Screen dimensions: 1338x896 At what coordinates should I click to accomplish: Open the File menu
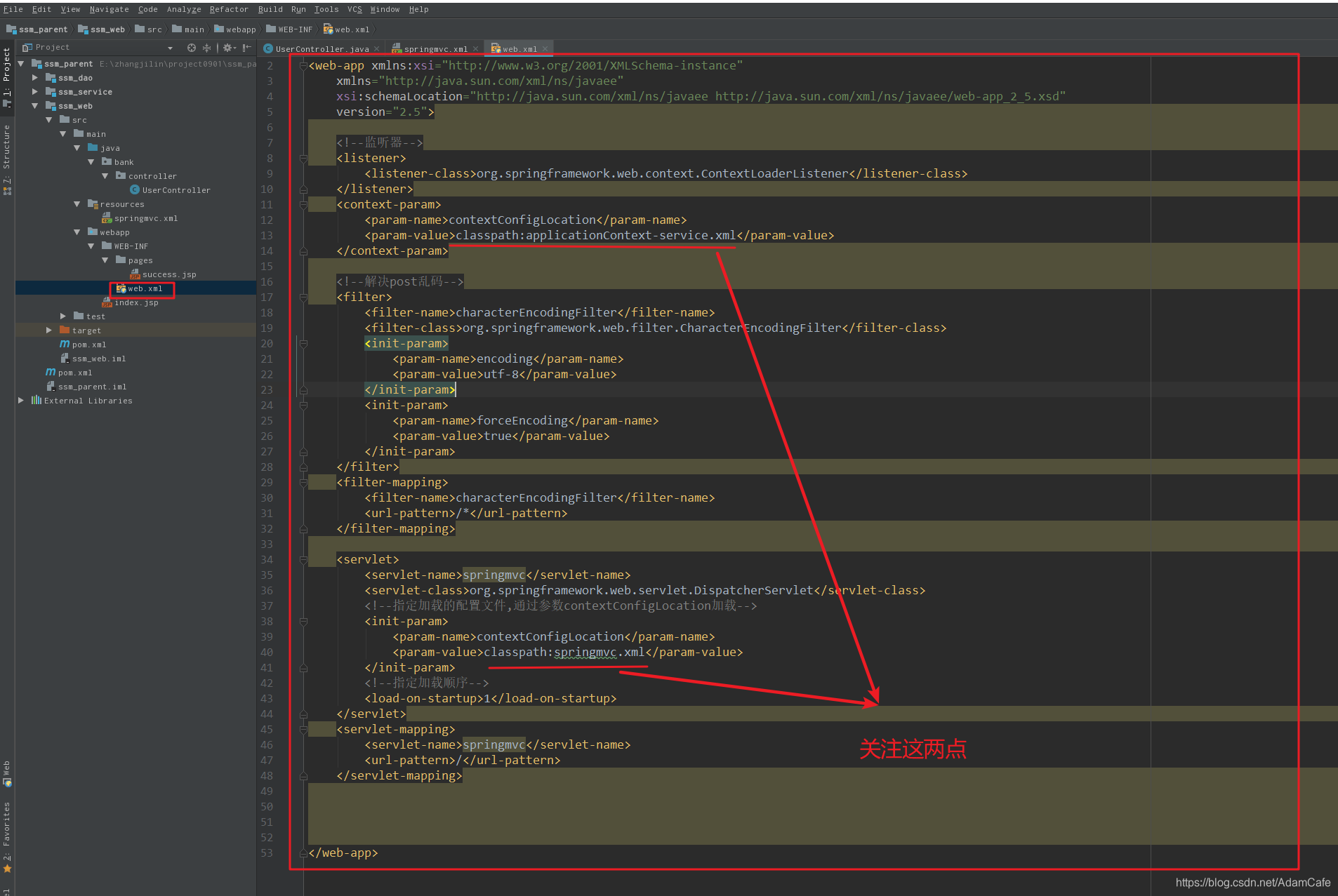pyautogui.click(x=13, y=9)
